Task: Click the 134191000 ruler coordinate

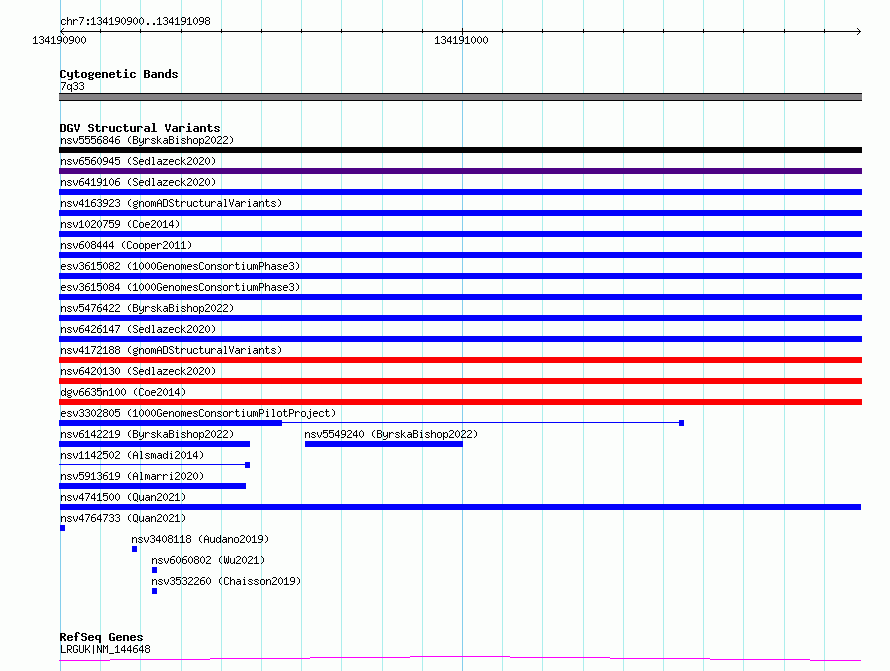Action: (x=461, y=40)
